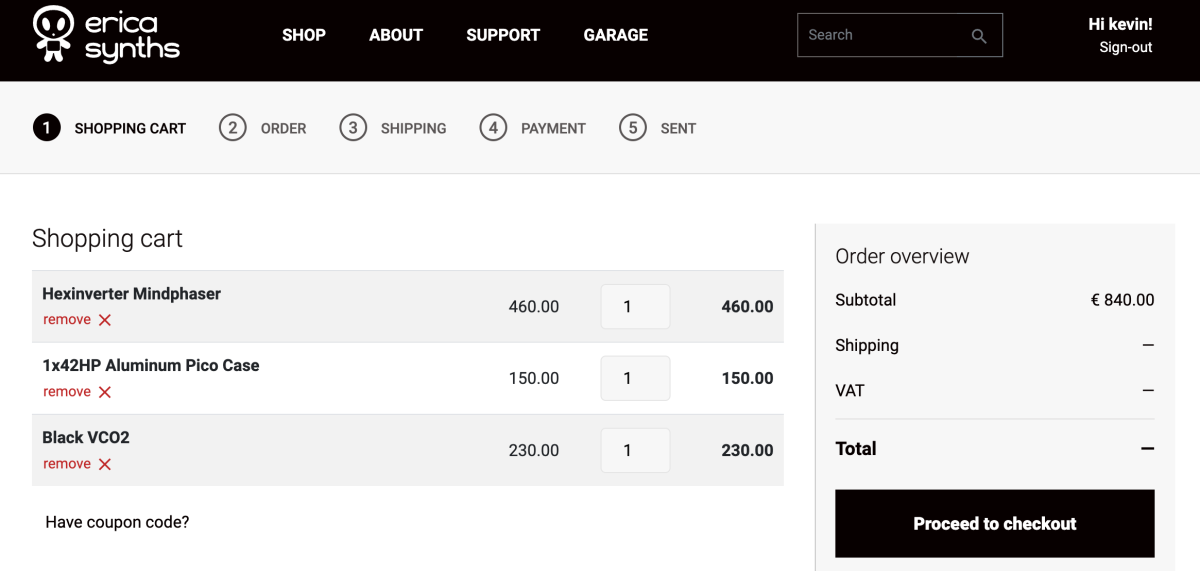Open the 1x42HP Aluminum Pico Case name
Viewport: 1200px width, 571px height.
(x=151, y=366)
